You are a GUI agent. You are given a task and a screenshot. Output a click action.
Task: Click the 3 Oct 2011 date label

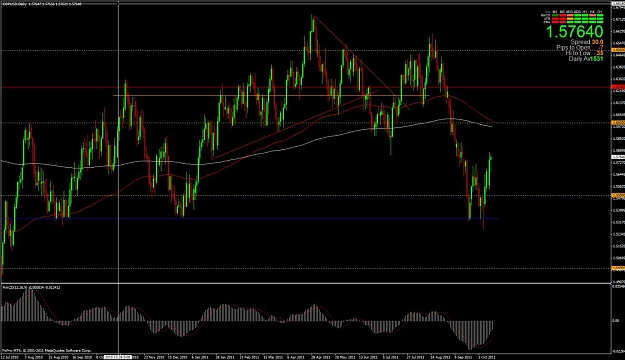487,357
